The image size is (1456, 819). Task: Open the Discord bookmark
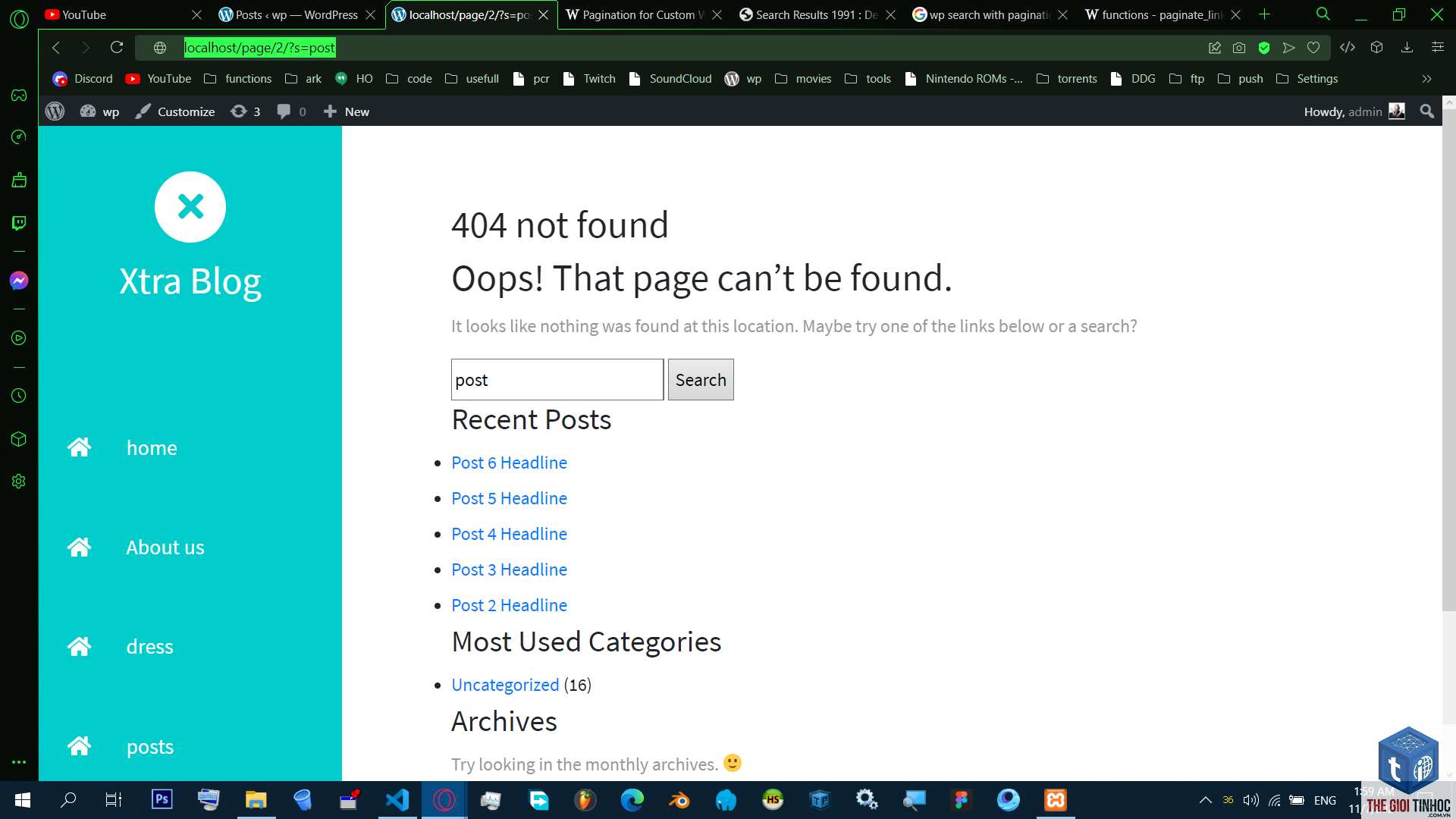pyautogui.click(x=83, y=79)
